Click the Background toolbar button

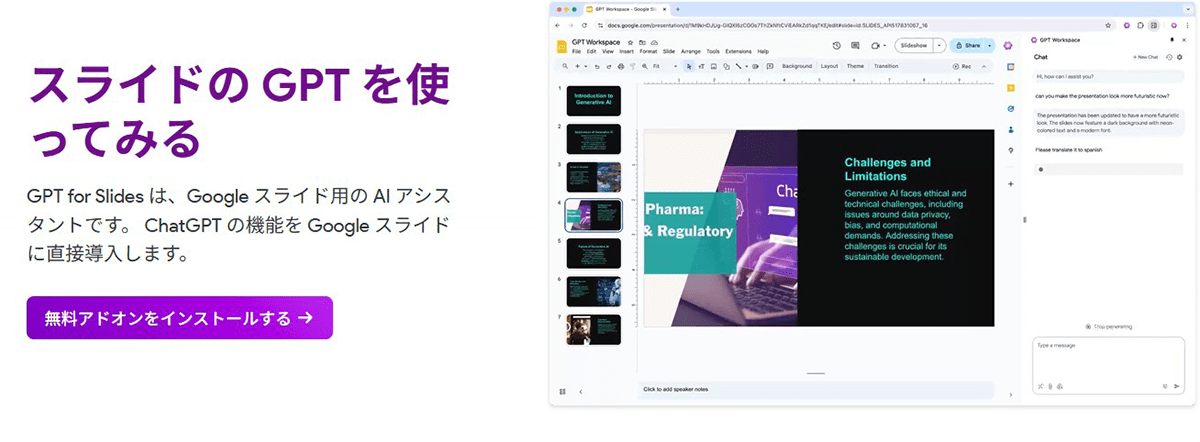(796, 66)
